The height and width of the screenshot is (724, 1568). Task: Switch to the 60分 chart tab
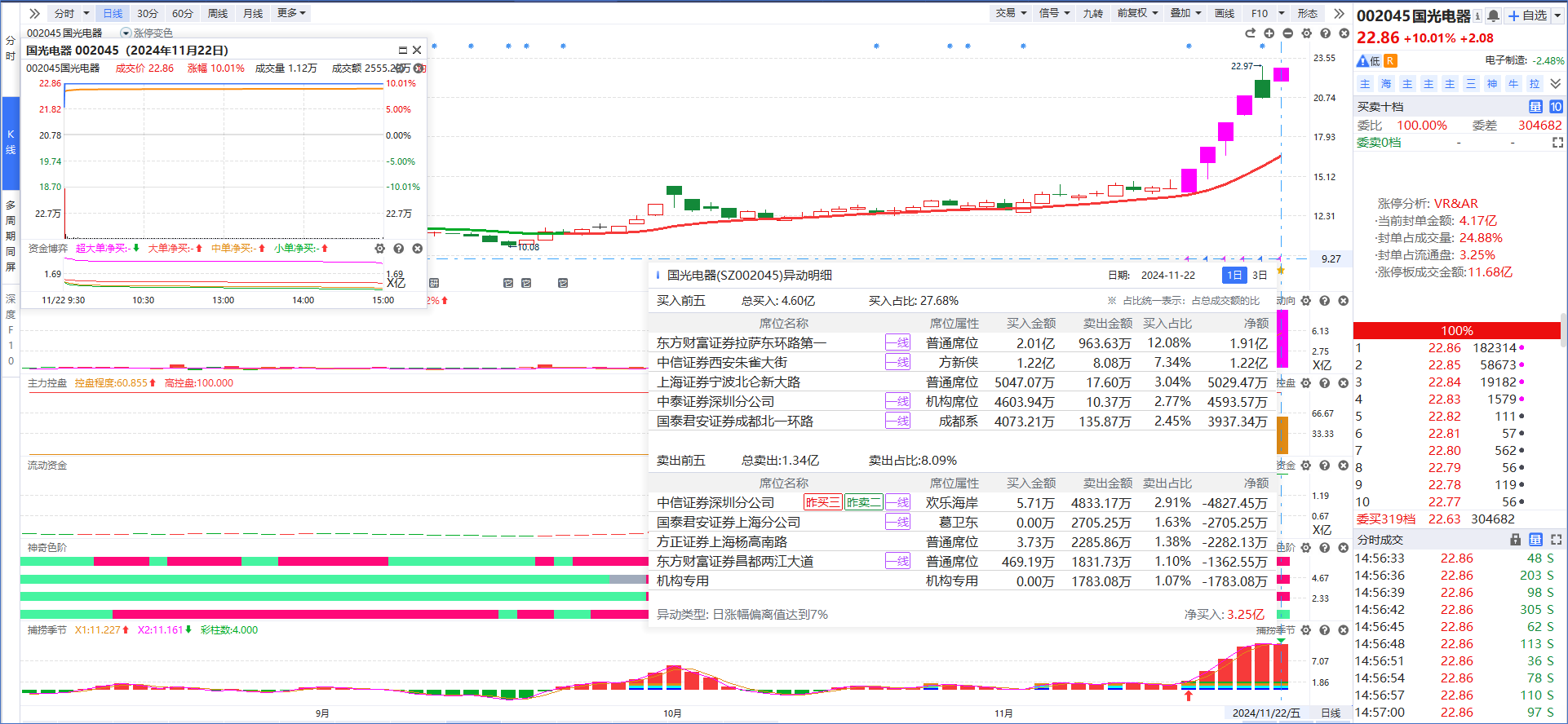click(183, 13)
